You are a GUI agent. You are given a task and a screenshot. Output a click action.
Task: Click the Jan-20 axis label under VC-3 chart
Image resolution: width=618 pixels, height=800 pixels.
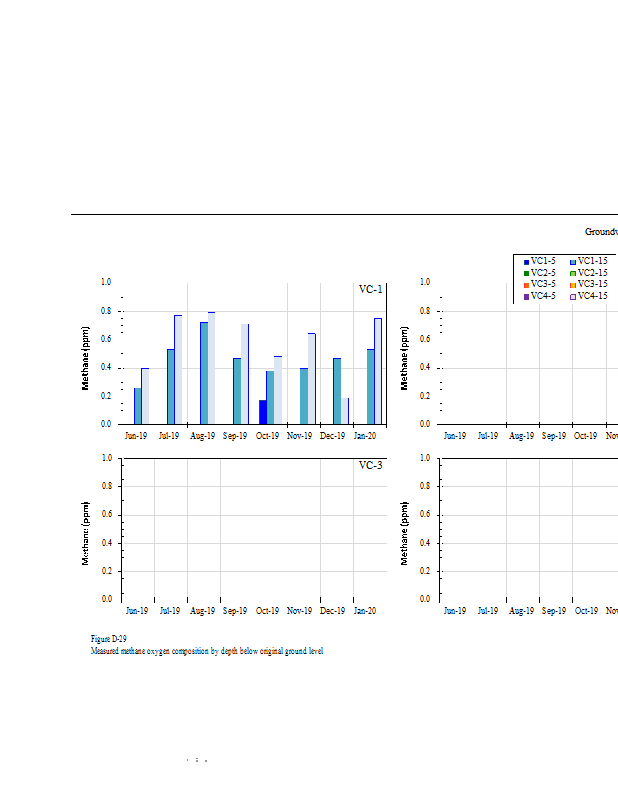pos(365,611)
